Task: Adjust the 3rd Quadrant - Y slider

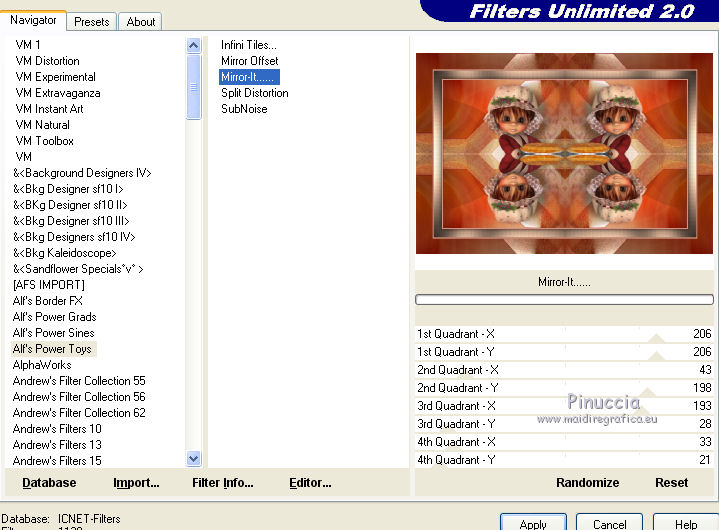Action: (564, 424)
